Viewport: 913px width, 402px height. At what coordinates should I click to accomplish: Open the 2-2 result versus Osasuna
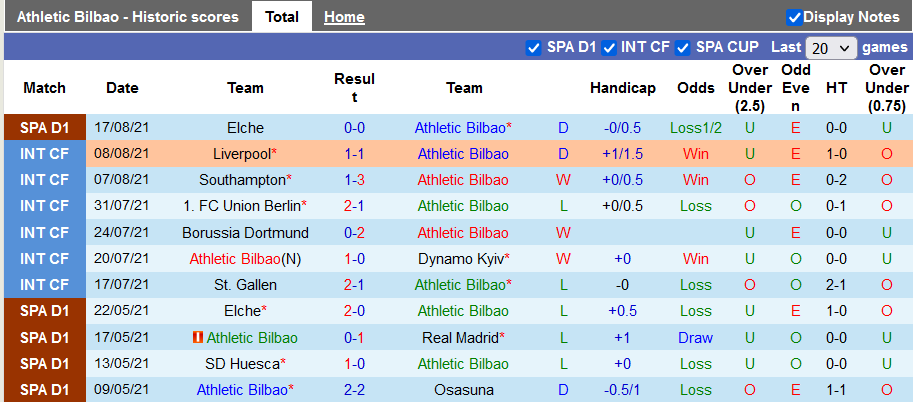point(354,390)
